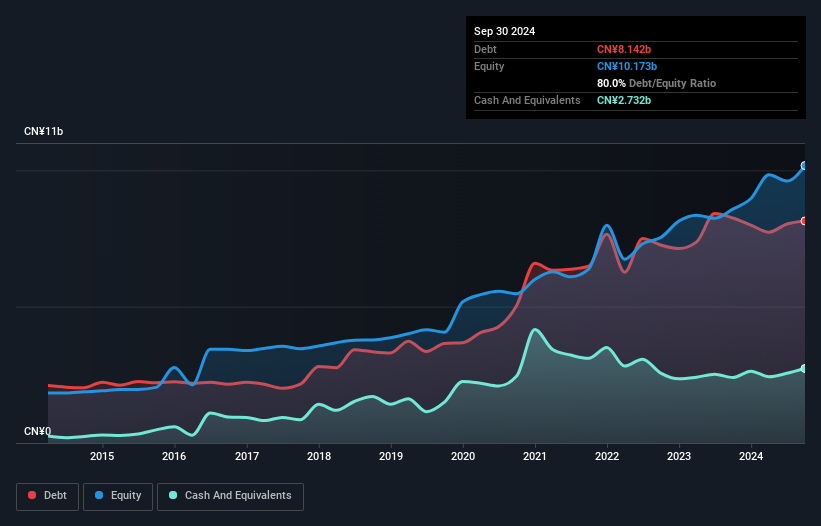Viewport: 821px width, 526px height.
Task: Click the red Debt endpoint marker
Action: tap(804, 221)
